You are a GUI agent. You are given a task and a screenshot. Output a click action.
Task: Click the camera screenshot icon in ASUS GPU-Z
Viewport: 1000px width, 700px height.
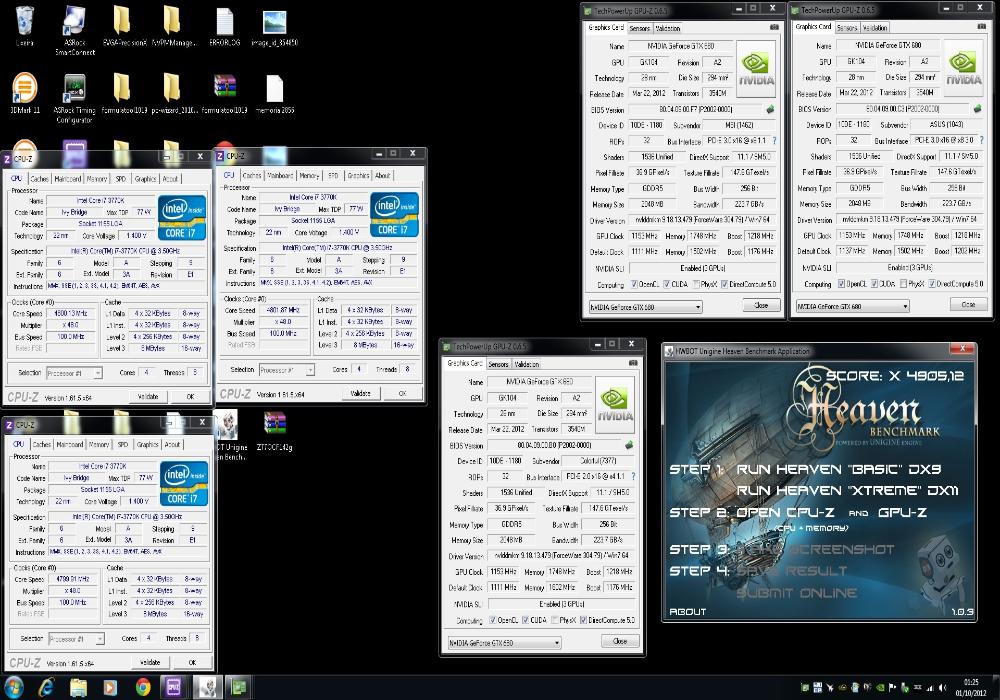click(x=981, y=26)
